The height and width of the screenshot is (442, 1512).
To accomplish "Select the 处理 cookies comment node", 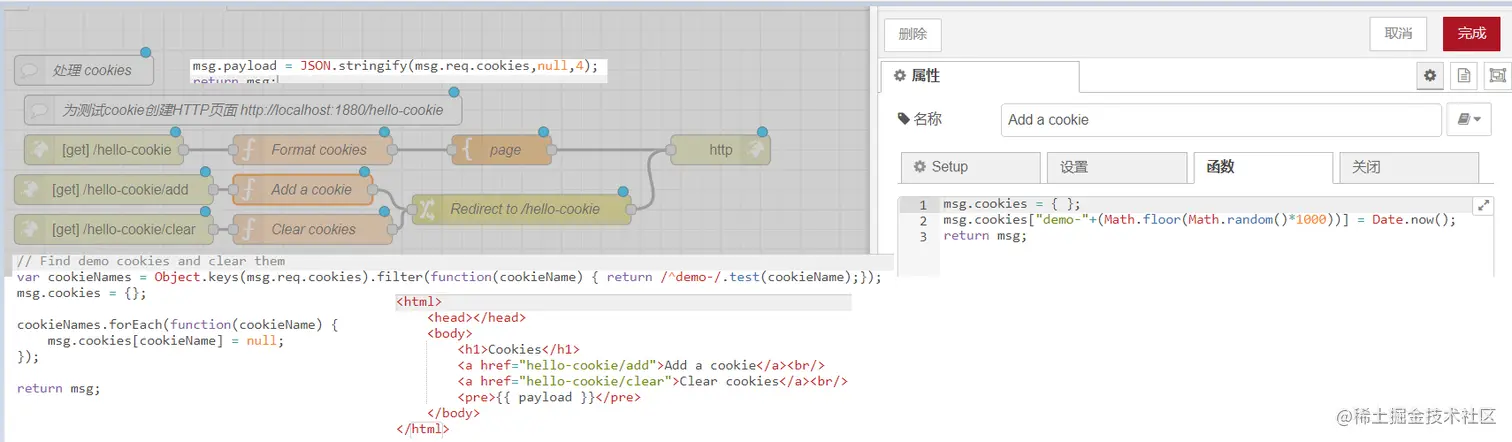I will click(85, 71).
